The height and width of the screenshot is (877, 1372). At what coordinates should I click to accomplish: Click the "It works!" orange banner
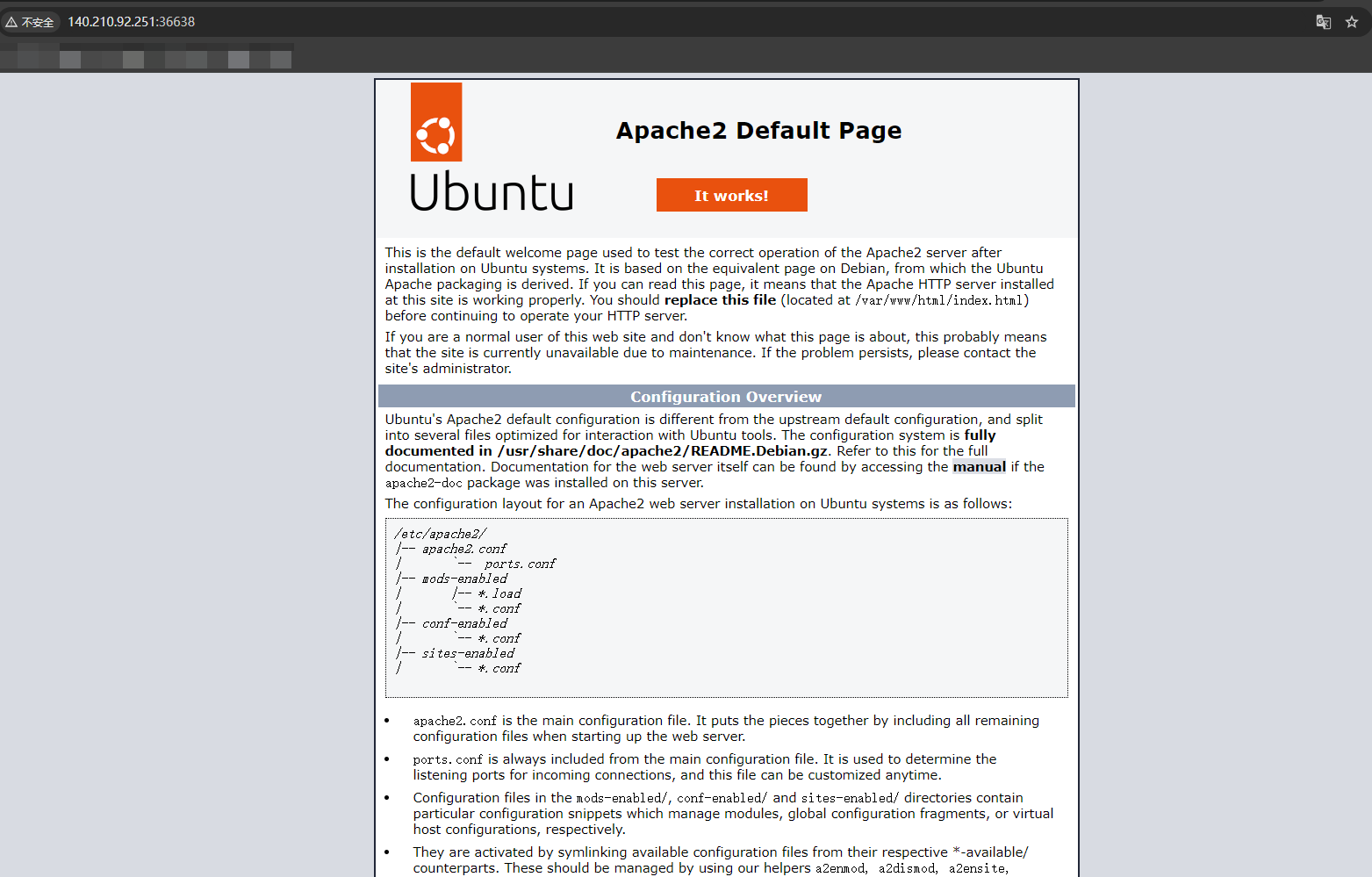click(732, 195)
